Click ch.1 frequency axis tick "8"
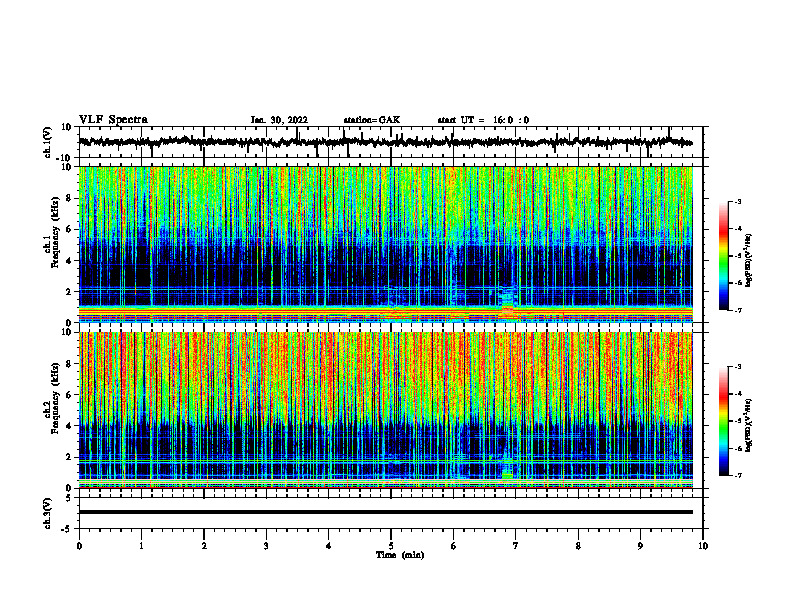This screenshot has height=612, width=792. [69, 198]
